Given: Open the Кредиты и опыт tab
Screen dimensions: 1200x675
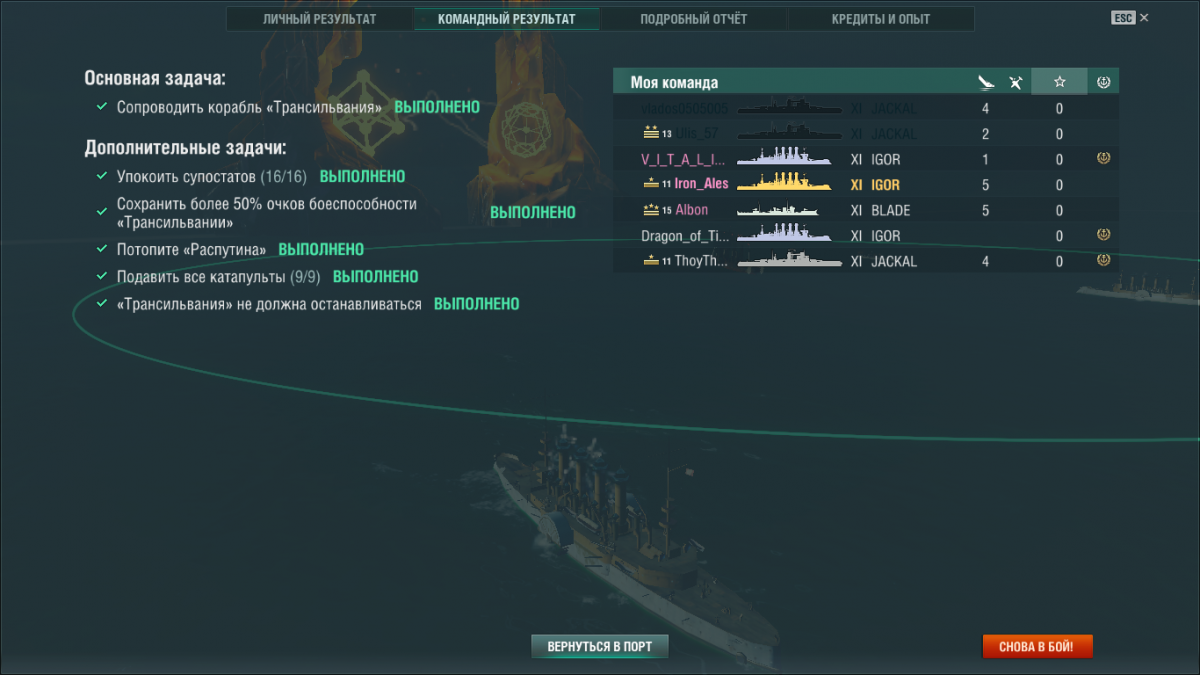Looking at the screenshot, I should click(881, 19).
